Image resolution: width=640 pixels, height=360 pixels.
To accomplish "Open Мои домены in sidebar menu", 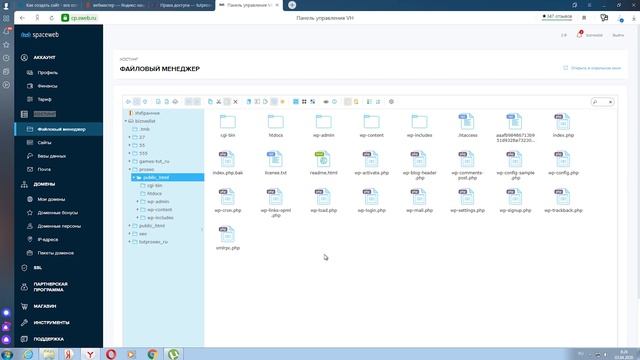I will tap(51, 199).
